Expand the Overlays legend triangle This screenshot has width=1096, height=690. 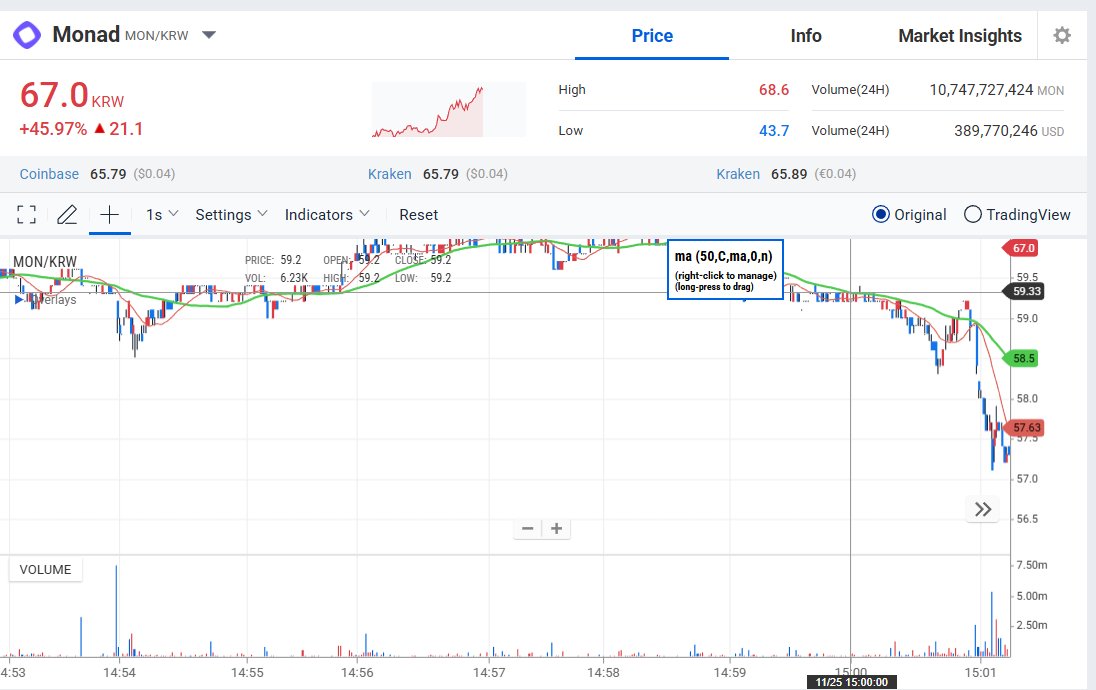(20, 300)
